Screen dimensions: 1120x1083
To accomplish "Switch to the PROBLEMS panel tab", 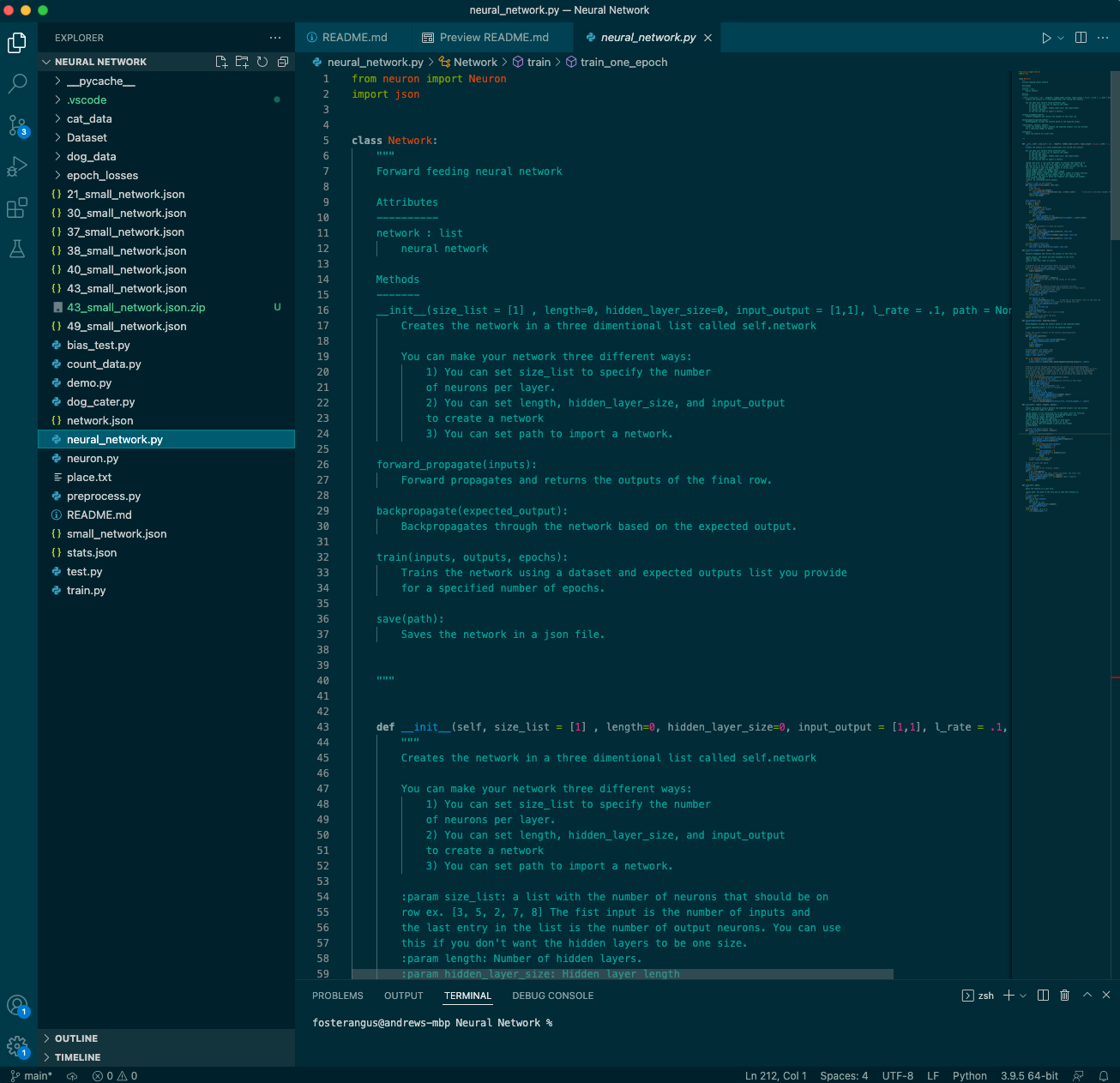I will (x=337, y=996).
